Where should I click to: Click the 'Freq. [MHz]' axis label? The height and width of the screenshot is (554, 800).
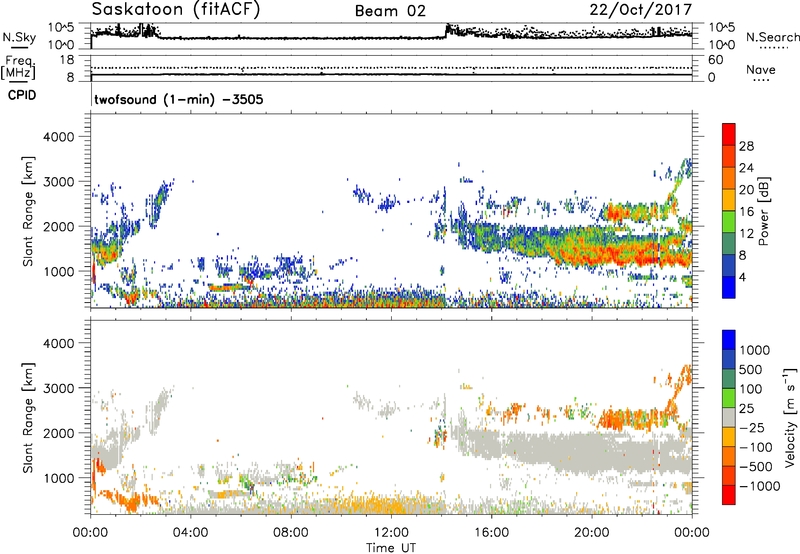point(19,67)
